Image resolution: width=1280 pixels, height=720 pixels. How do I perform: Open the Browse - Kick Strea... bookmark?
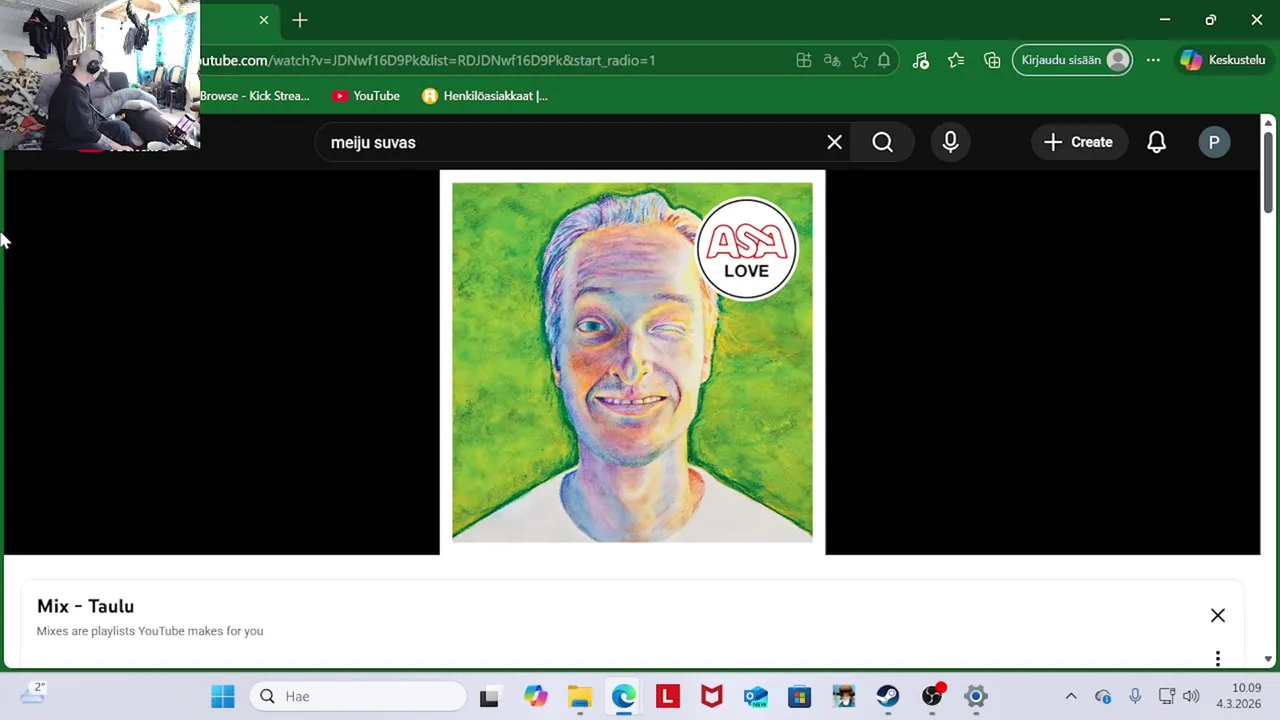tap(255, 96)
